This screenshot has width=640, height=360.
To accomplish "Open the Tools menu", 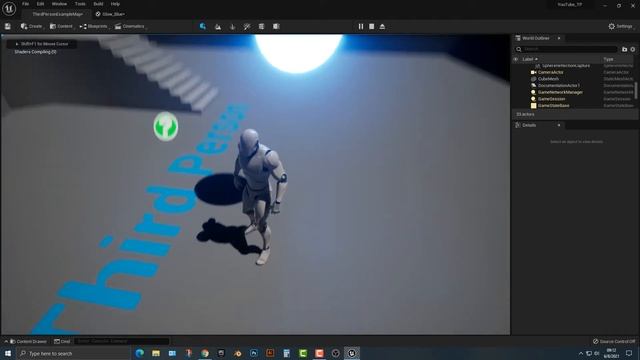I will point(80,4).
